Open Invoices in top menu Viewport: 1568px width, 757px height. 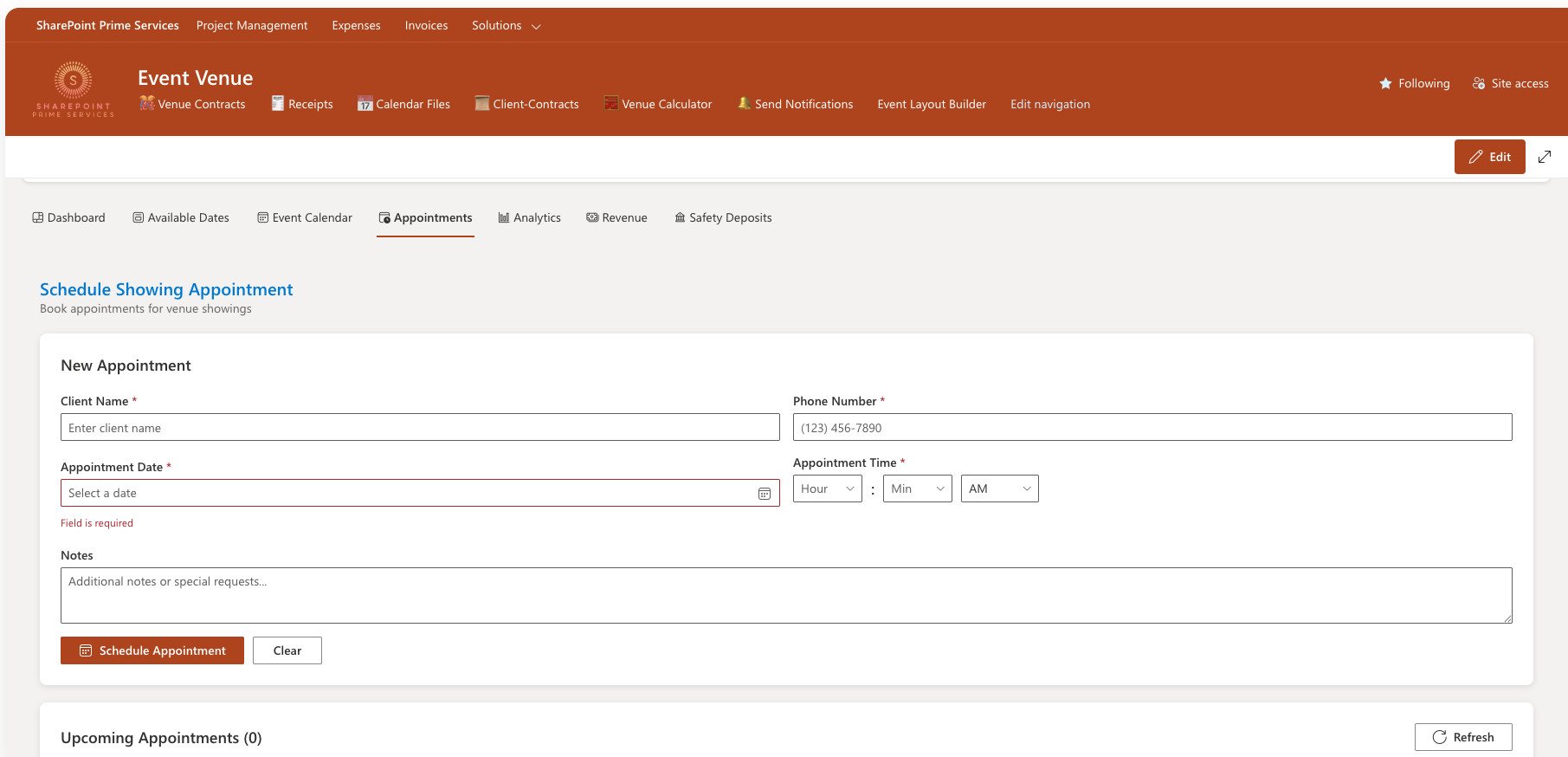[427, 25]
